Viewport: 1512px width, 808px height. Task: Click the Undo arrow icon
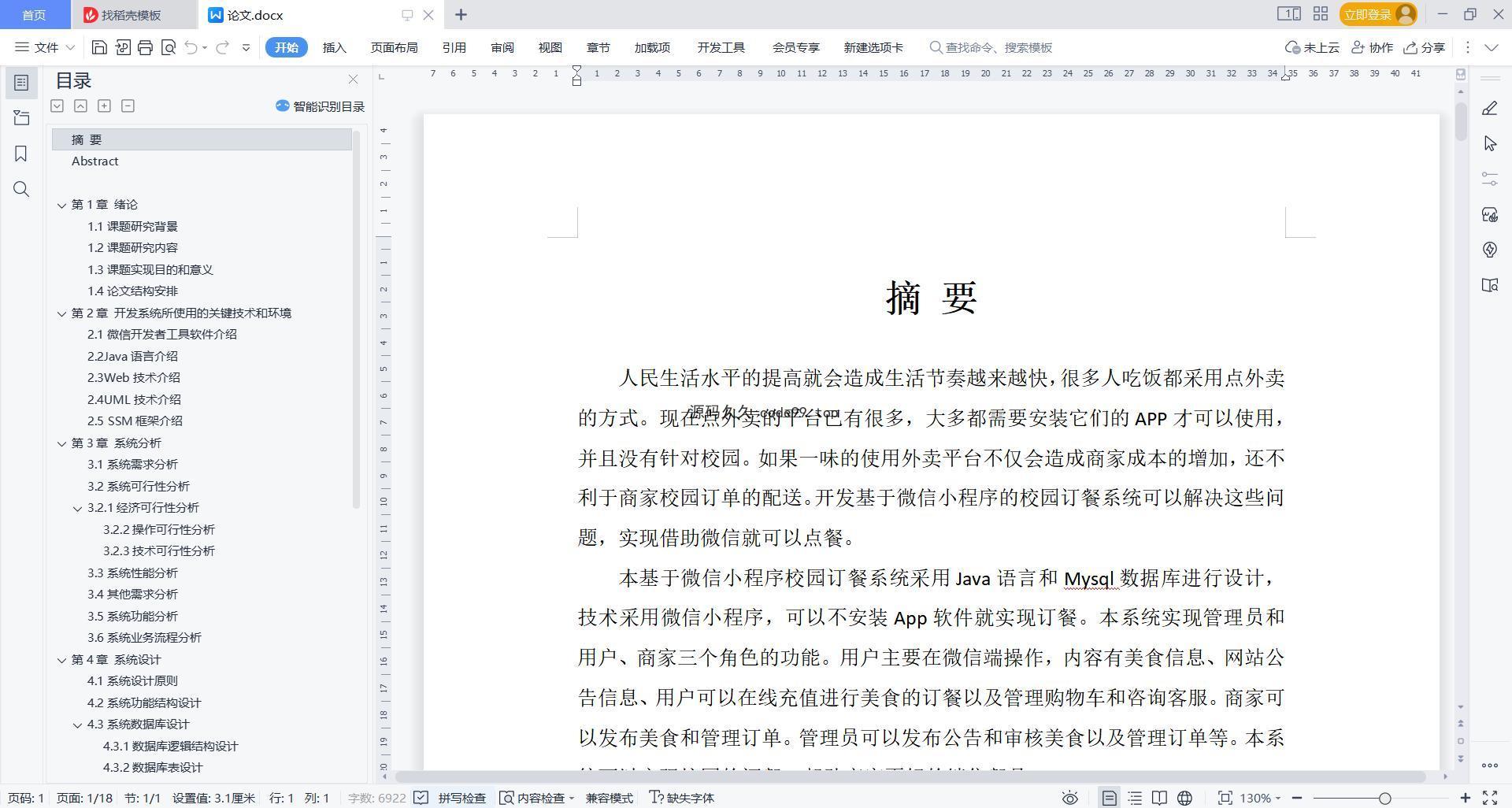(x=191, y=47)
